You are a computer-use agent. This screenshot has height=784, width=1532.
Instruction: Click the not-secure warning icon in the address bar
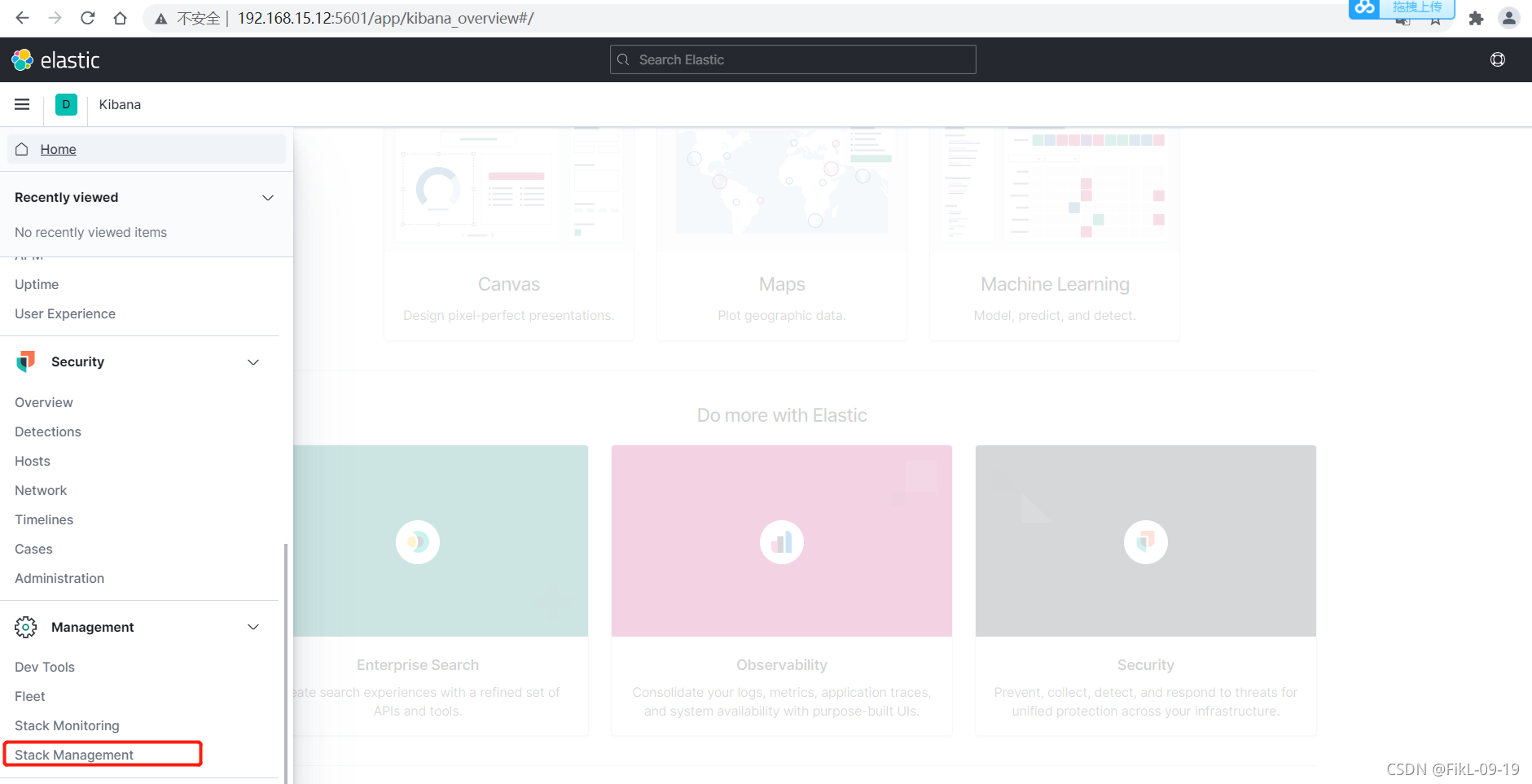pyautogui.click(x=161, y=18)
